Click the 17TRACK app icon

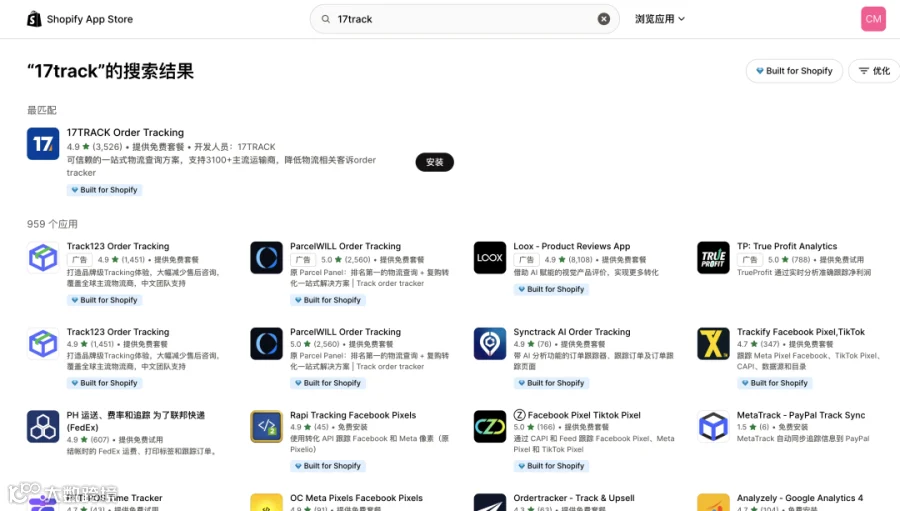43,144
